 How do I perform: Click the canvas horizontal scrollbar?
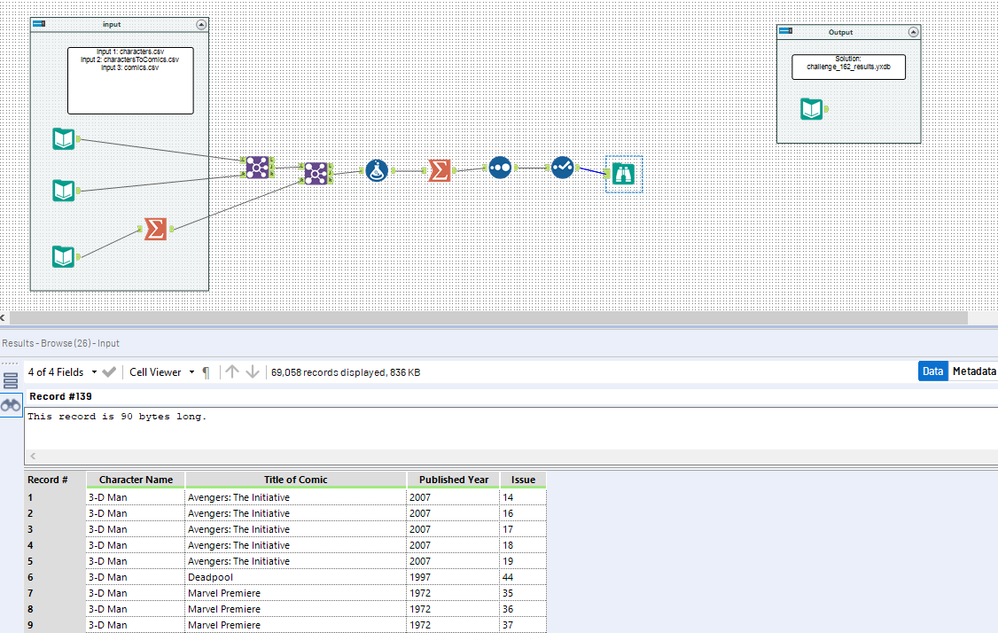pyautogui.click(x=488, y=317)
